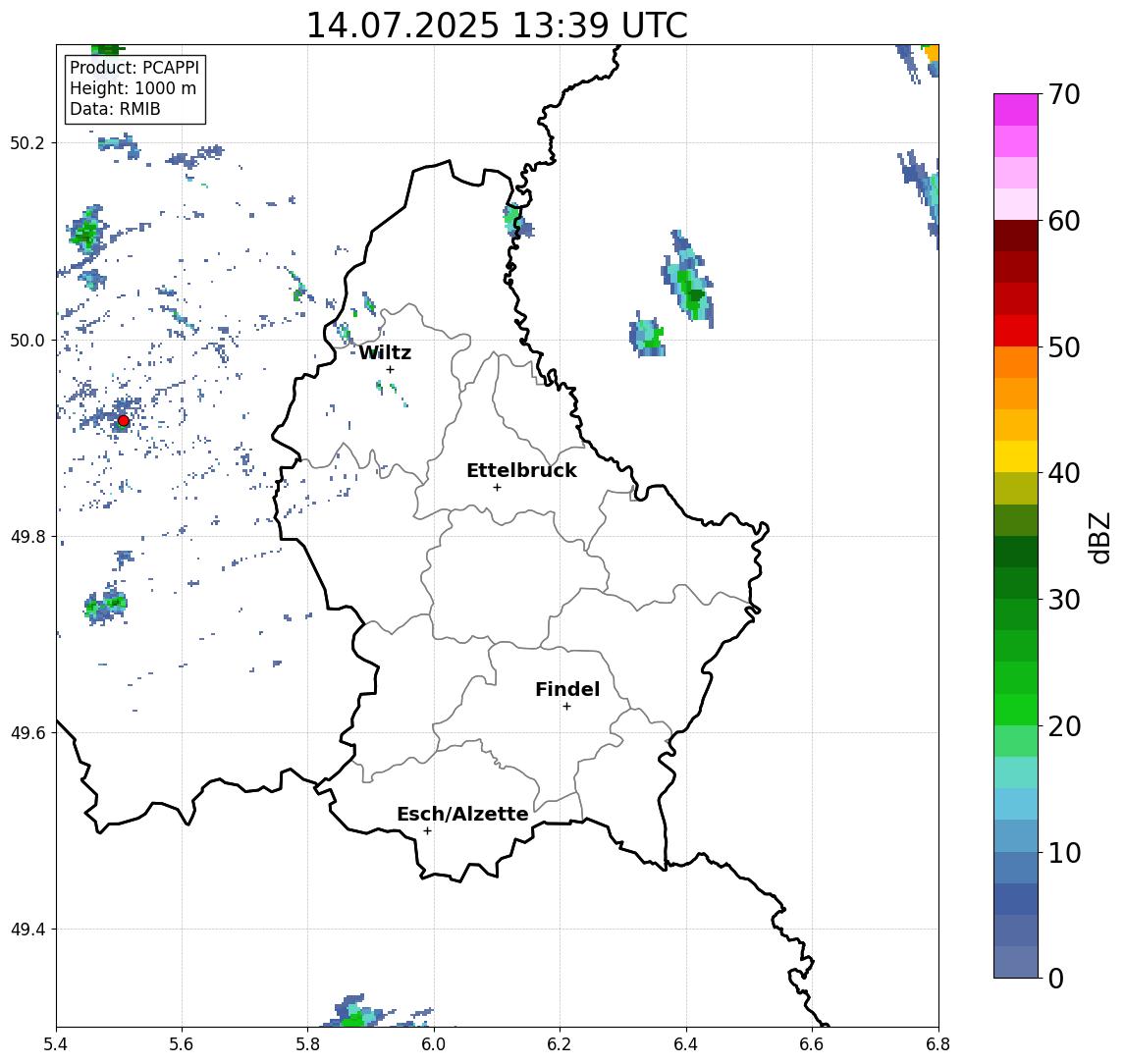Click the bright green colorbar swatch above 20
Image resolution: width=1124 pixels, height=1064 pixels.
point(1016,709)
